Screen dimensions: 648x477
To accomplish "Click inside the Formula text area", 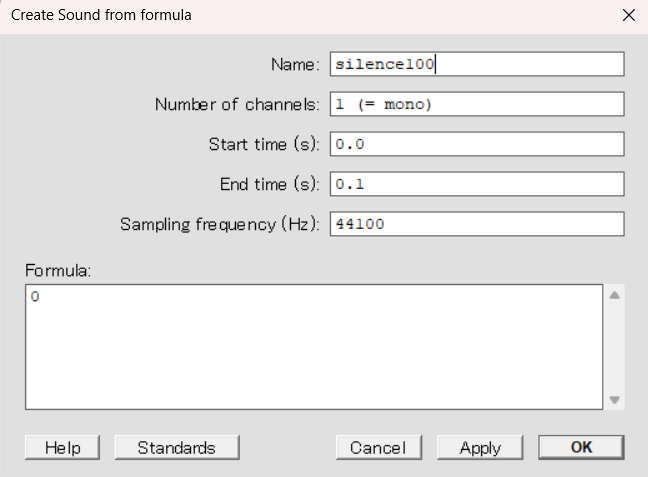I will 314,347.
